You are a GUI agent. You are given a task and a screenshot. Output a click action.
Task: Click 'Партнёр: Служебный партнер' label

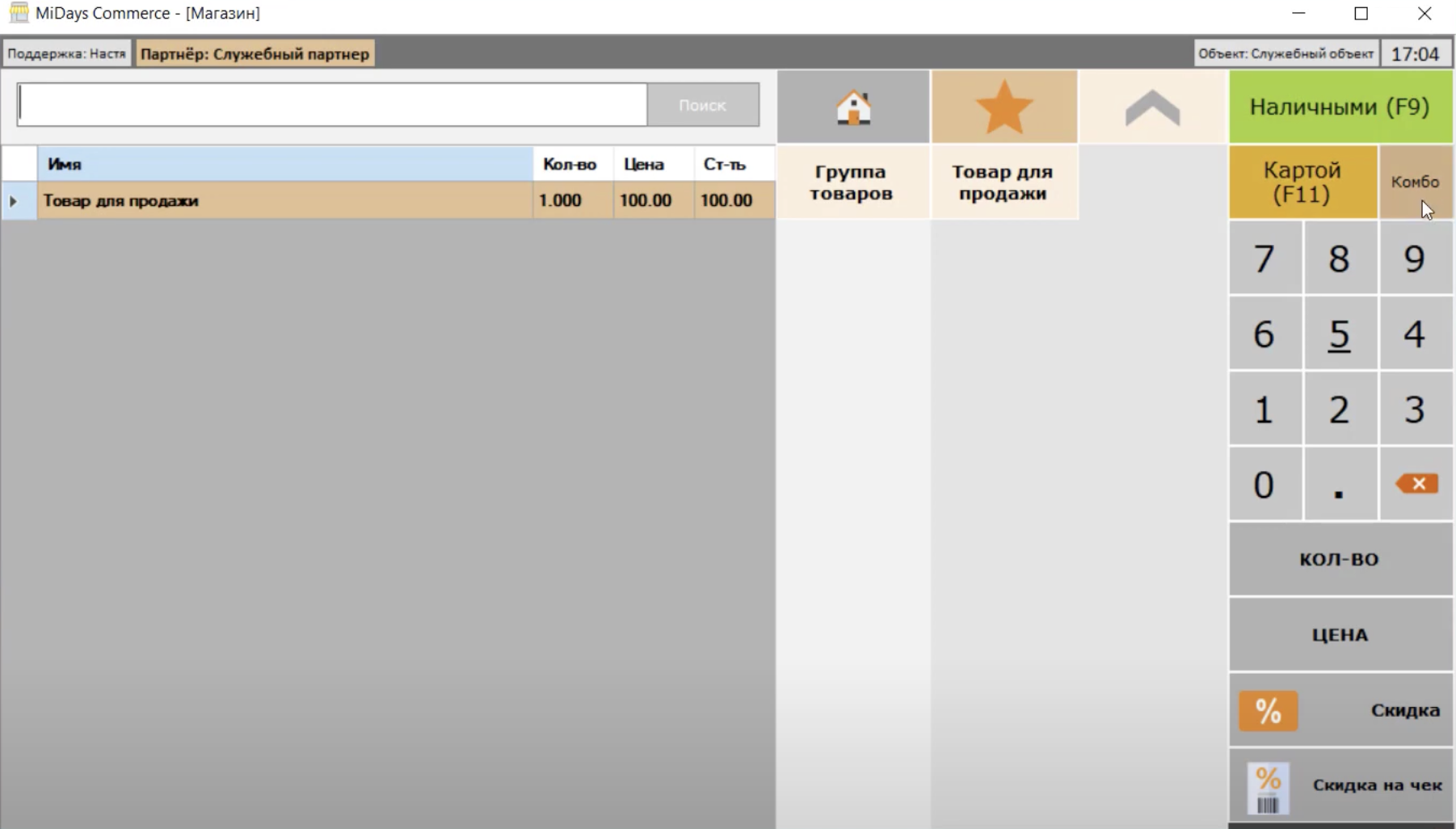[x=255, y=53]
